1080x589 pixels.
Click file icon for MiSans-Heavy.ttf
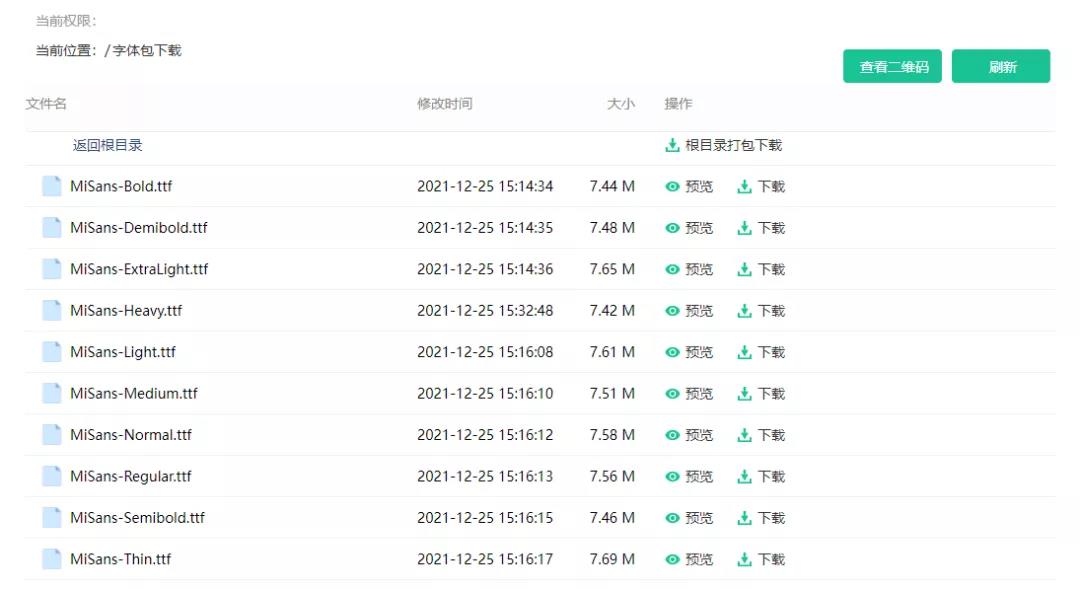pyautogui.click(x=52, y=310)
